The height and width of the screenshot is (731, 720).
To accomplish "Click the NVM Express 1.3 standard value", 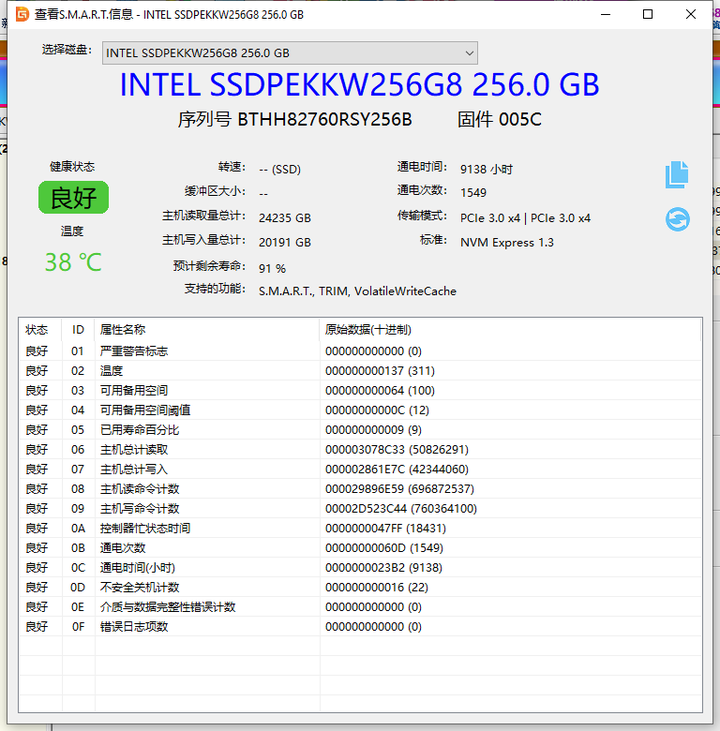I will pyautogui.click(x=507, y=242).
